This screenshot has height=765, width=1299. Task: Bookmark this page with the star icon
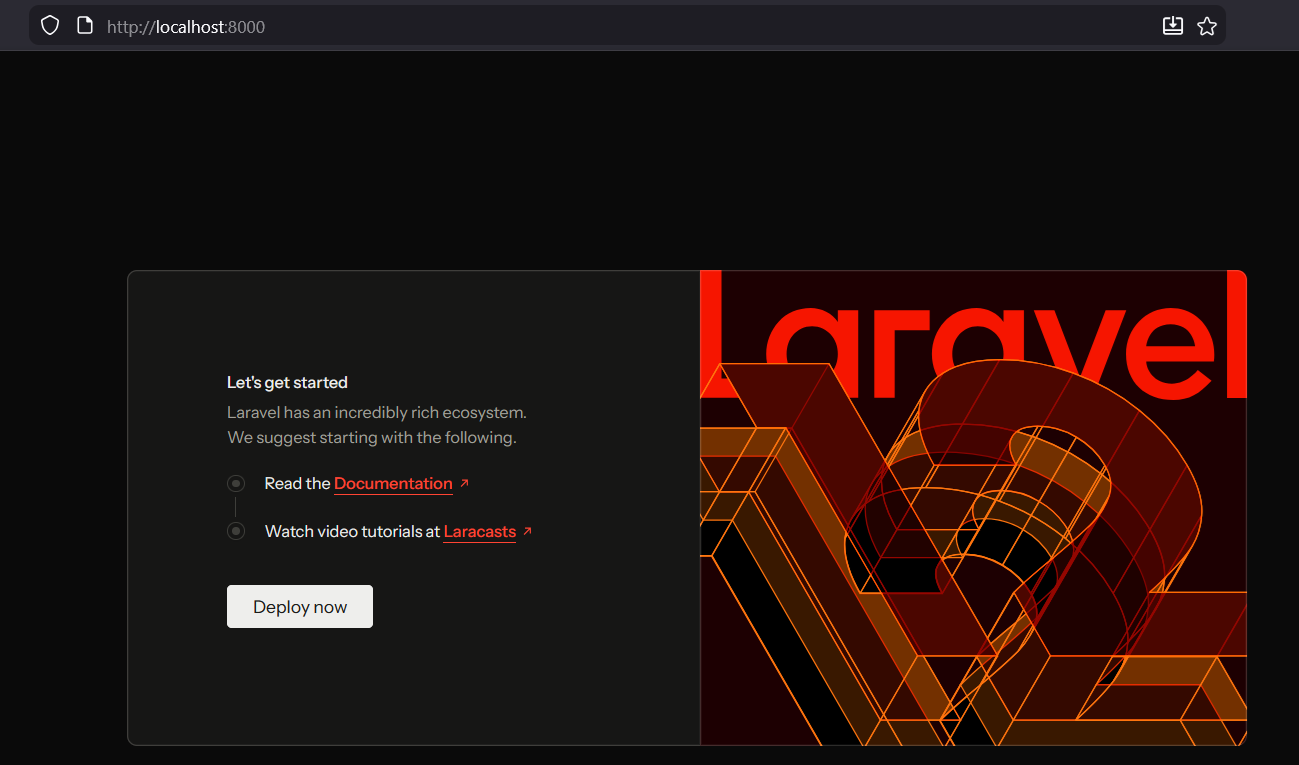click(1207, 26)
